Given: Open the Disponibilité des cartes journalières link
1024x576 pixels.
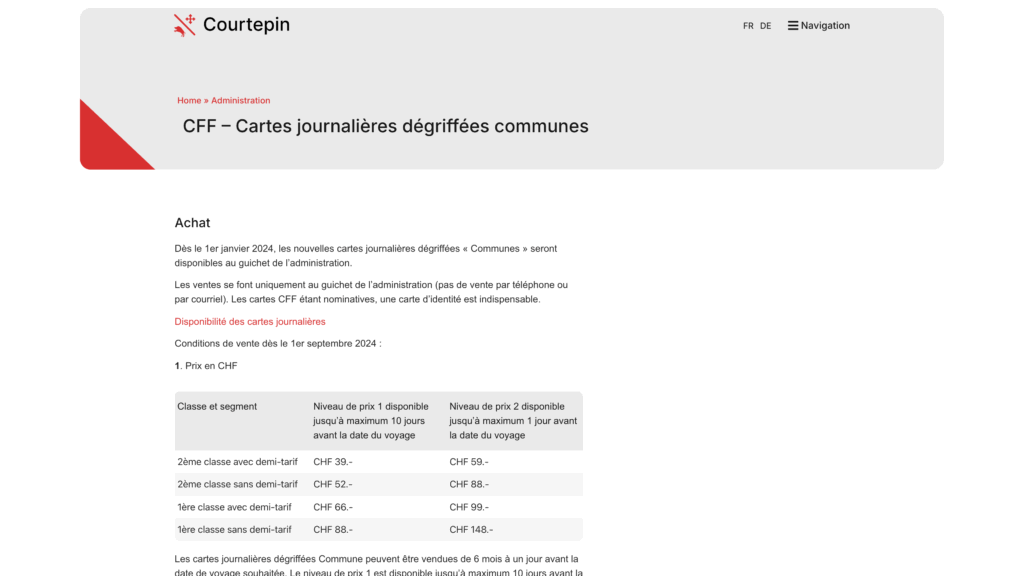Looking at the screenshot, I should [249, 321].
